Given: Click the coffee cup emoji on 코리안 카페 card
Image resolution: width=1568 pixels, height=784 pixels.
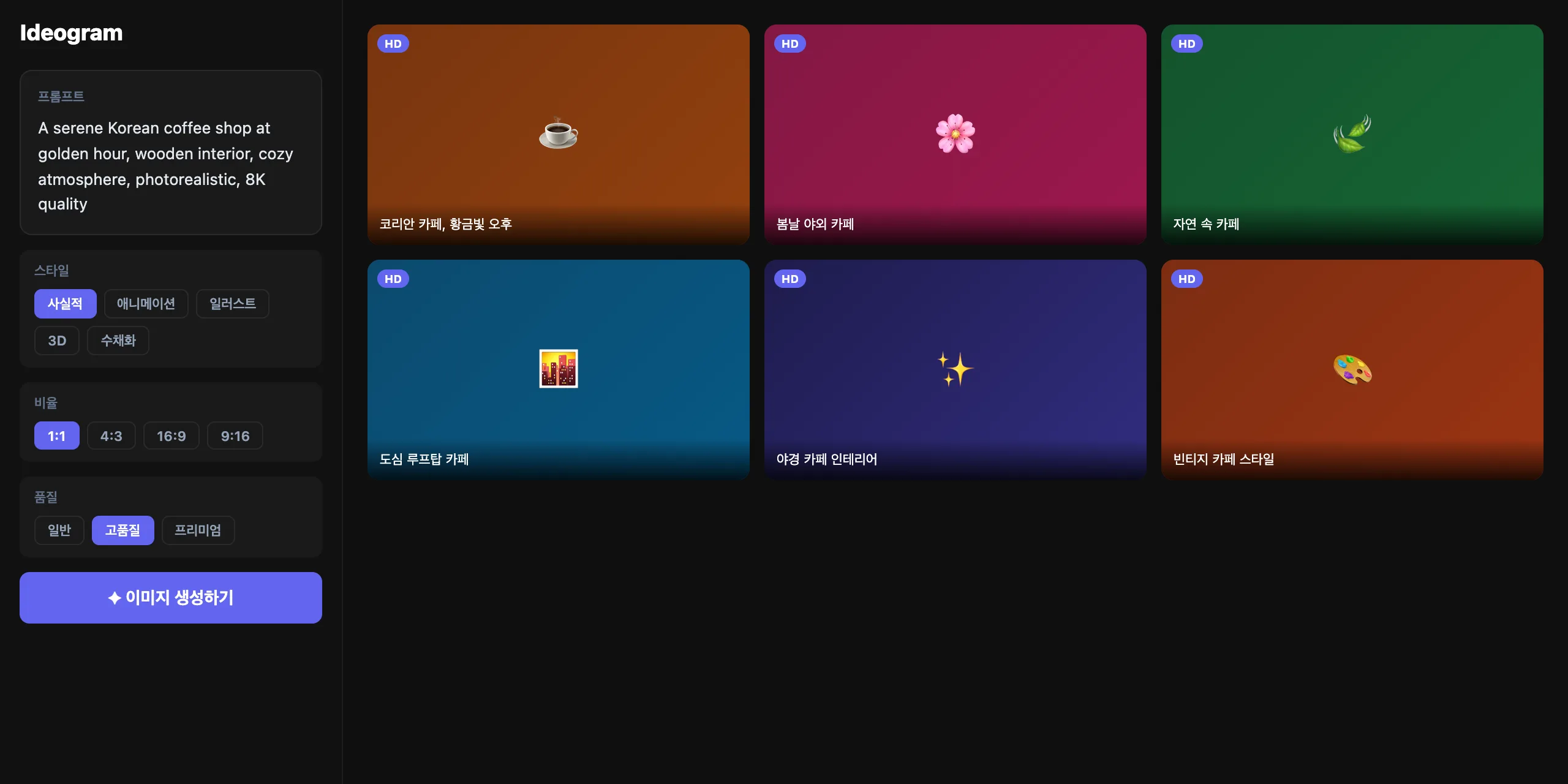Looking at the screenshot, I should 558,134.
